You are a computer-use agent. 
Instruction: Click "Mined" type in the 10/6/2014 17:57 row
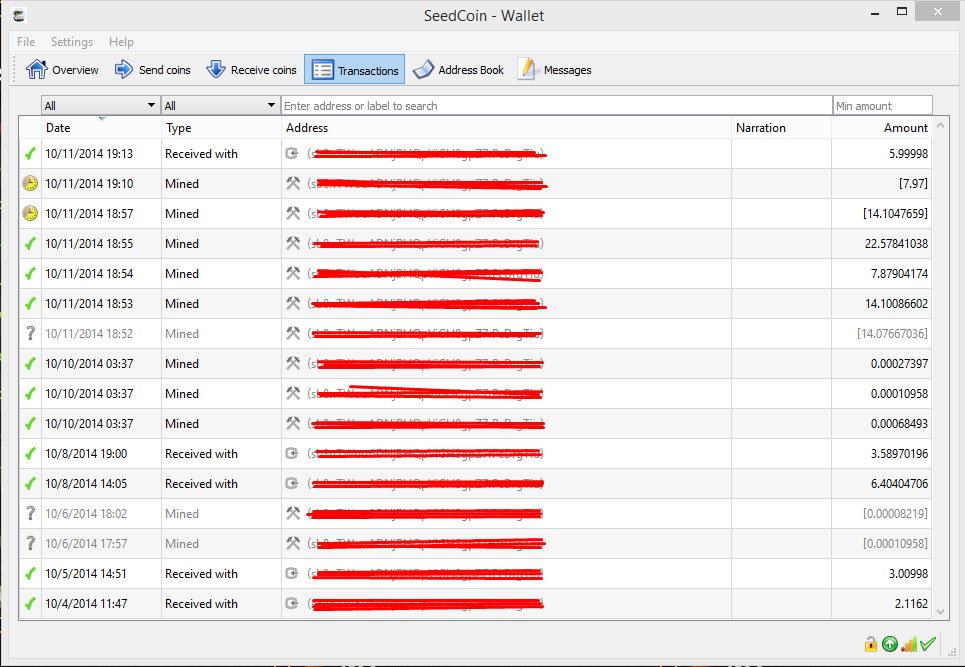(182, 544)
